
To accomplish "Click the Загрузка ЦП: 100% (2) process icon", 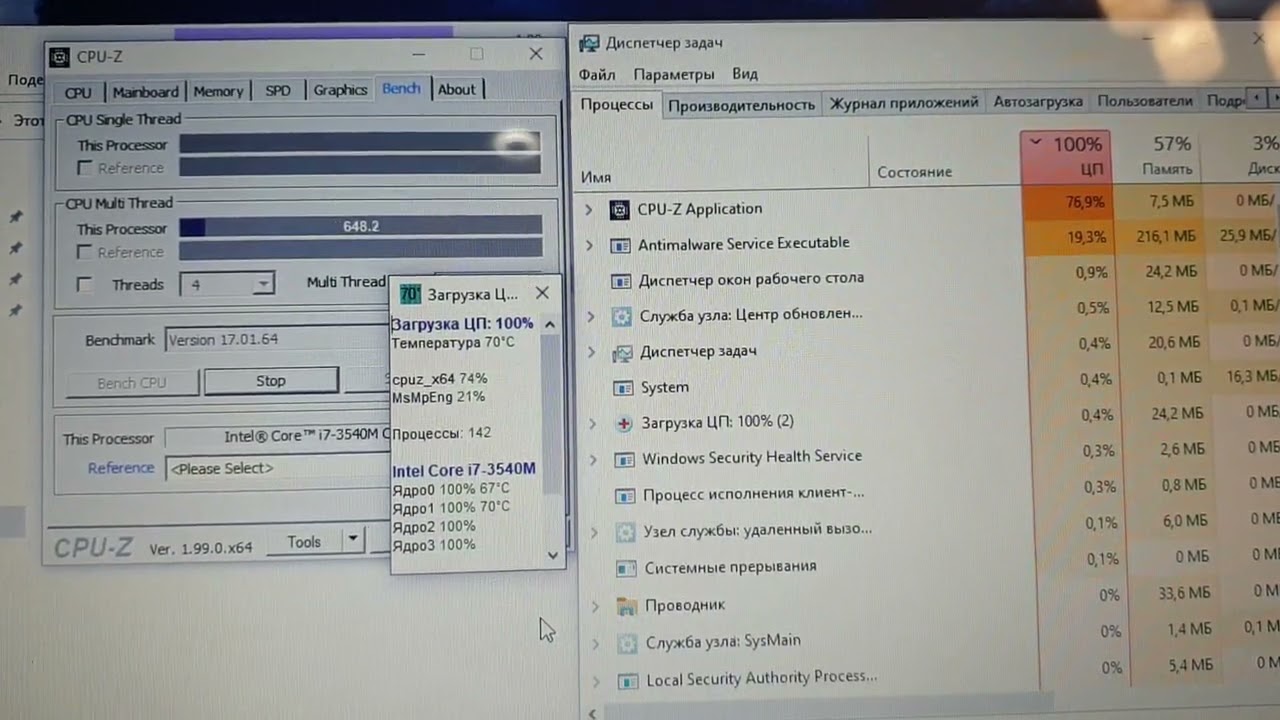I will [x=624, y=423].
